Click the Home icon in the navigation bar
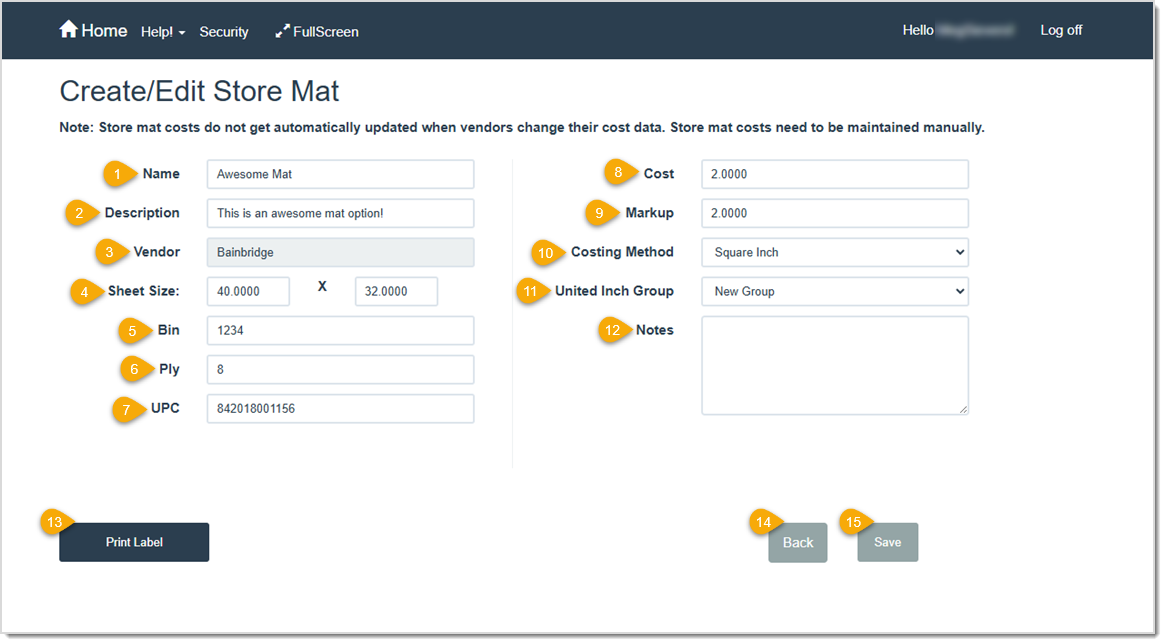This screenshot has height=644, width=1165. [69, 30]
